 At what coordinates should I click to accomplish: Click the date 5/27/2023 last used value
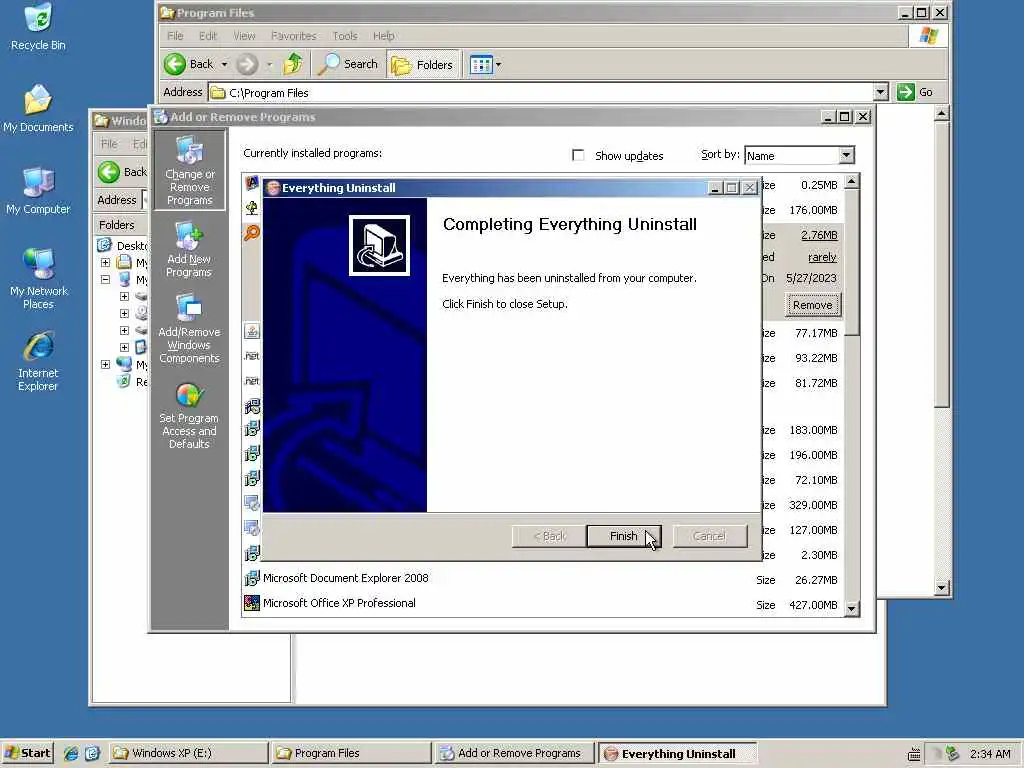tap(811, 278)
